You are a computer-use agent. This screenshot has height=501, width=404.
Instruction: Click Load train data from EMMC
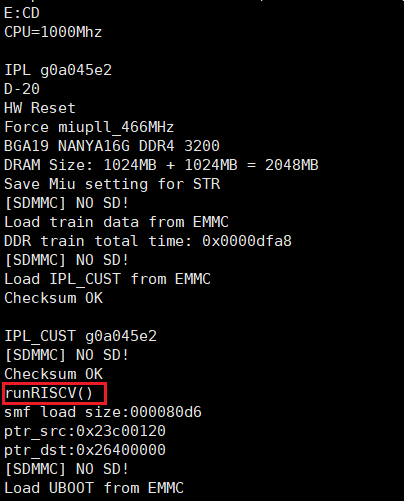(116, 222)
